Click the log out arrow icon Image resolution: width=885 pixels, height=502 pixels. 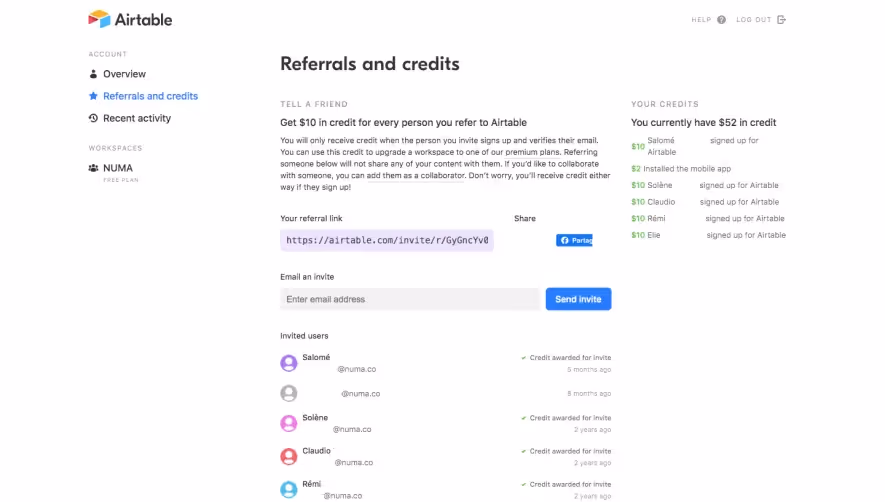[x=781, y=20]
